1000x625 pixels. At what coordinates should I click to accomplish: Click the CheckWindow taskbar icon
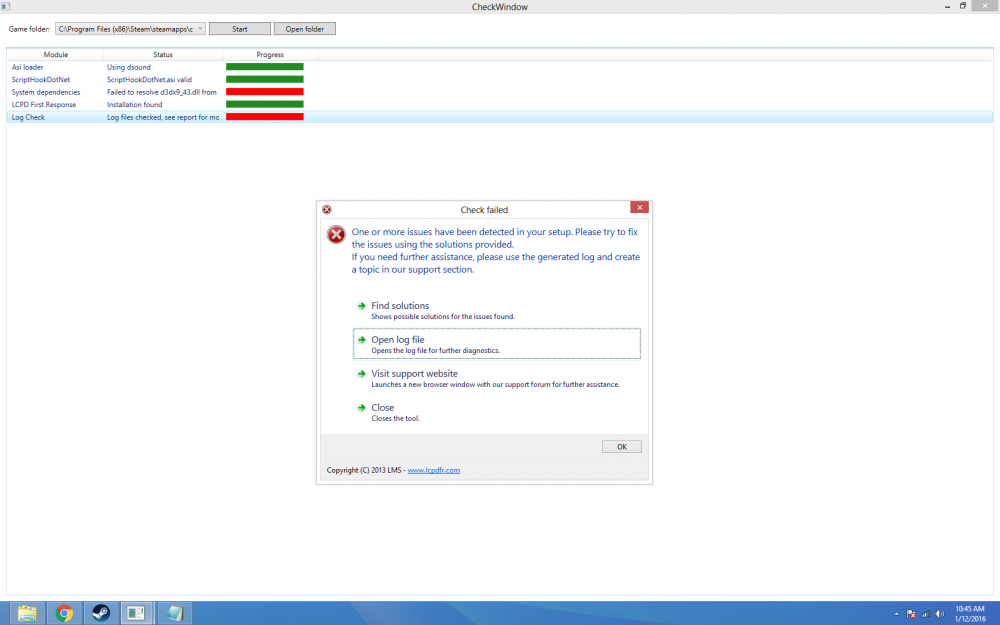tap(136, 613)
